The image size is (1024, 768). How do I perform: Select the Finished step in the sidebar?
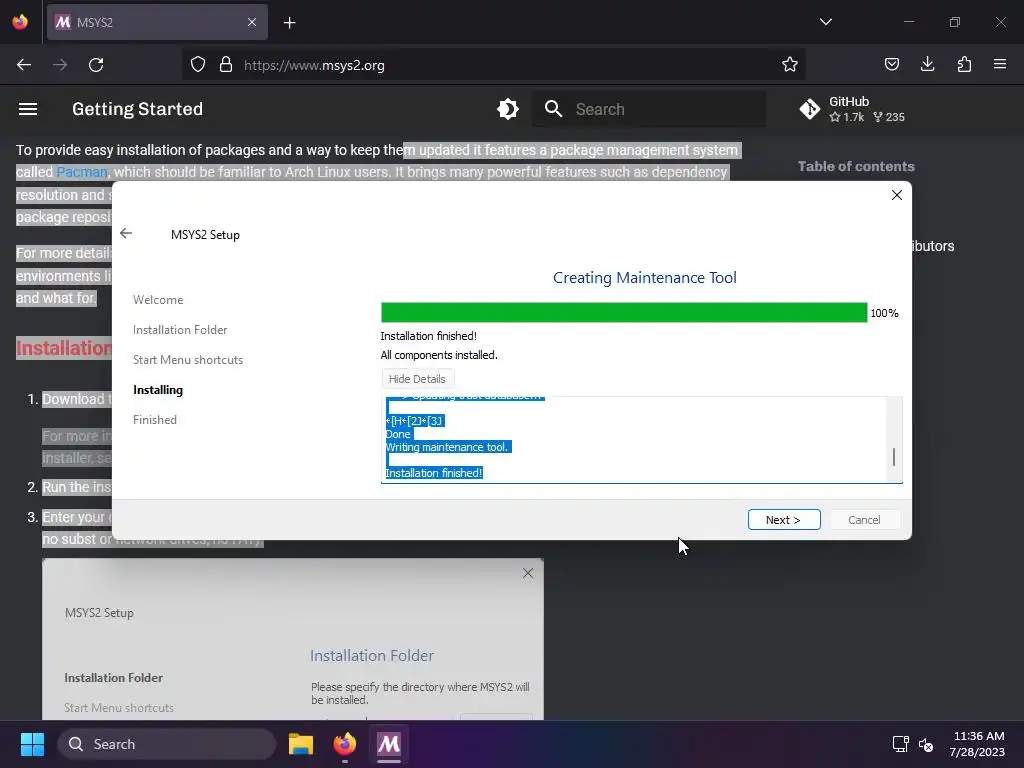(x=155, y=420)
